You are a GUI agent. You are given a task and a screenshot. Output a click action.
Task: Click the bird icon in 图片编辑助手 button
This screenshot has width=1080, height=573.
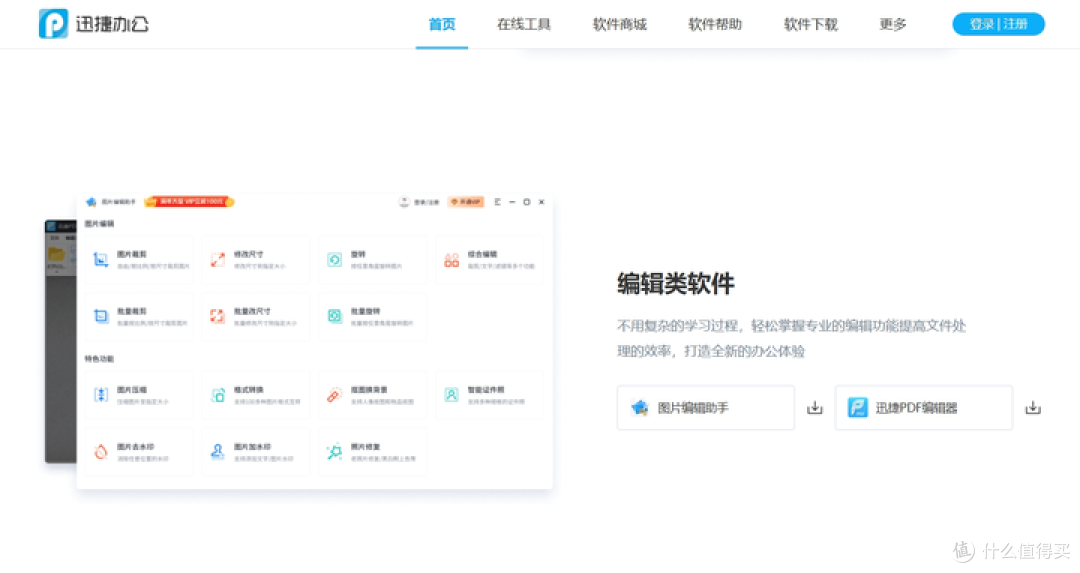coord(640,408)
